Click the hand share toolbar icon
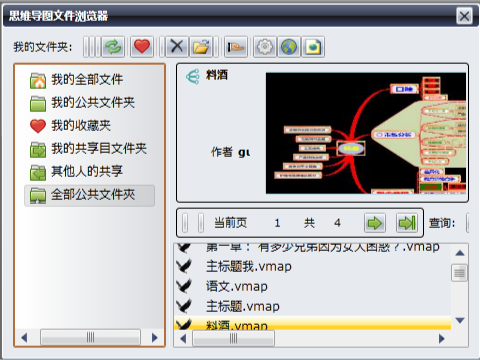Viewport: 480px width, 360px height. point(236,47)
